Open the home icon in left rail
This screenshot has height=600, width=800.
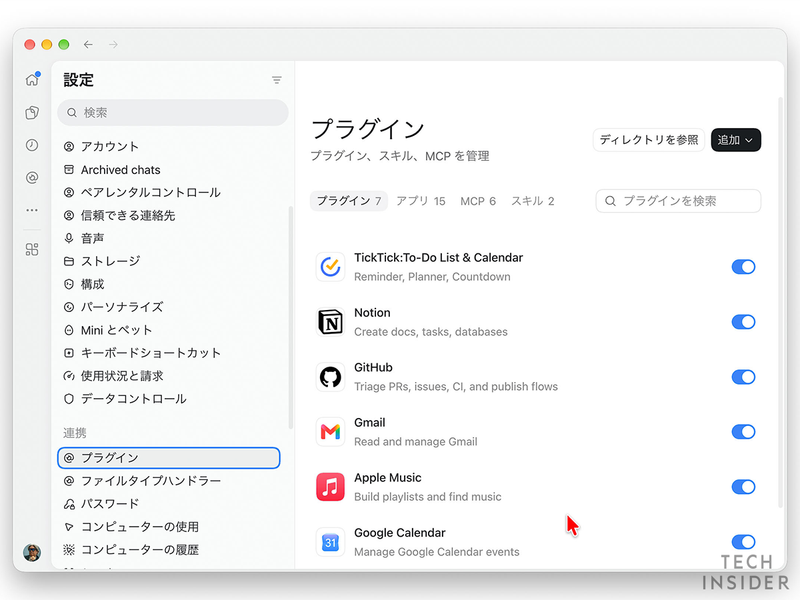click(33, 79)
